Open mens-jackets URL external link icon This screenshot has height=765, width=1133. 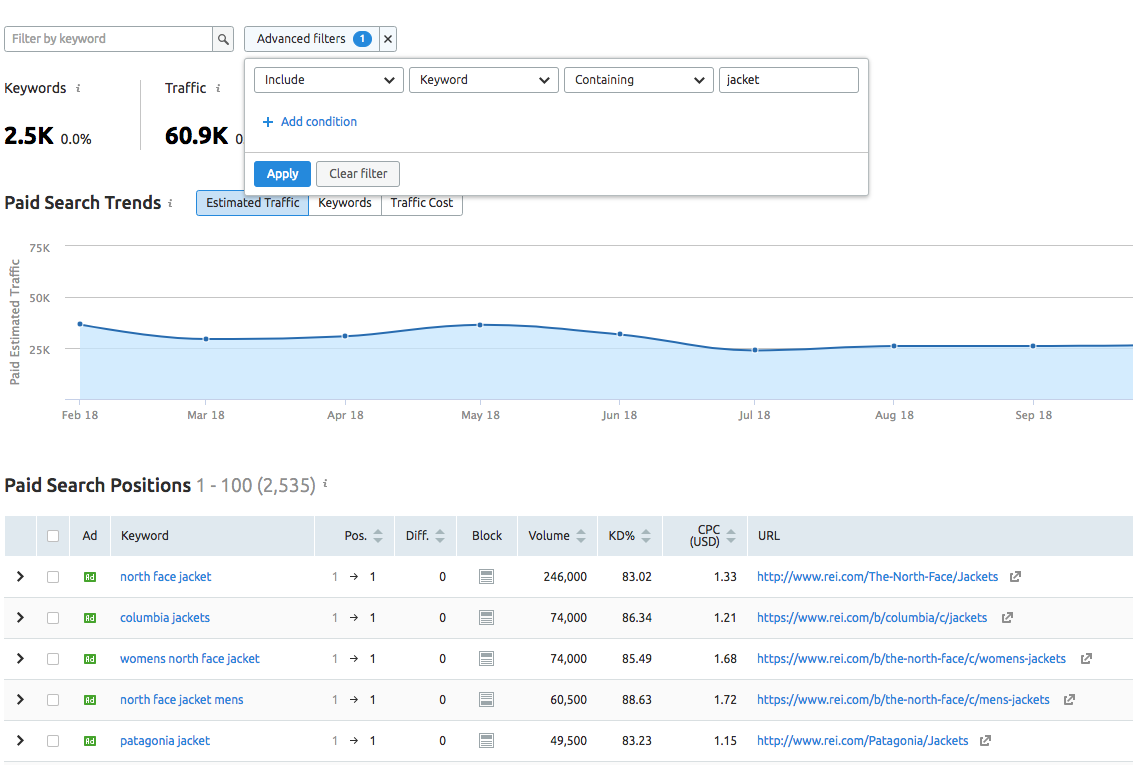(x=1069, y=699)
